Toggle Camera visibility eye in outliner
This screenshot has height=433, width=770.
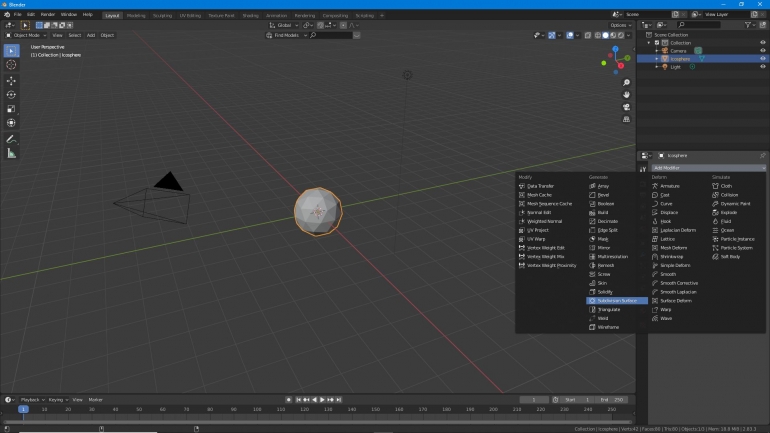(762, 51)
